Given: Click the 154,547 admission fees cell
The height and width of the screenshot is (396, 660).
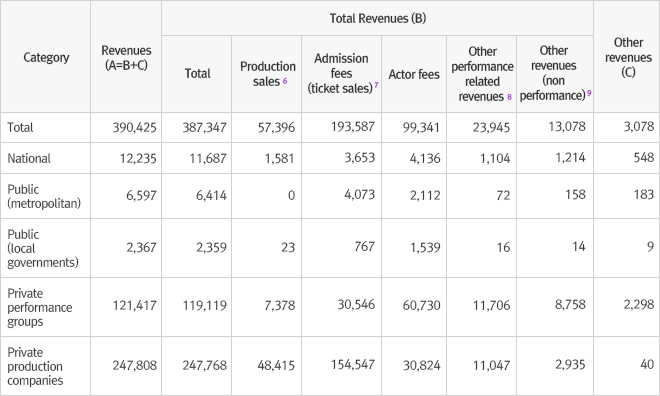Looking at the screenshot, I should pos(352,364).
